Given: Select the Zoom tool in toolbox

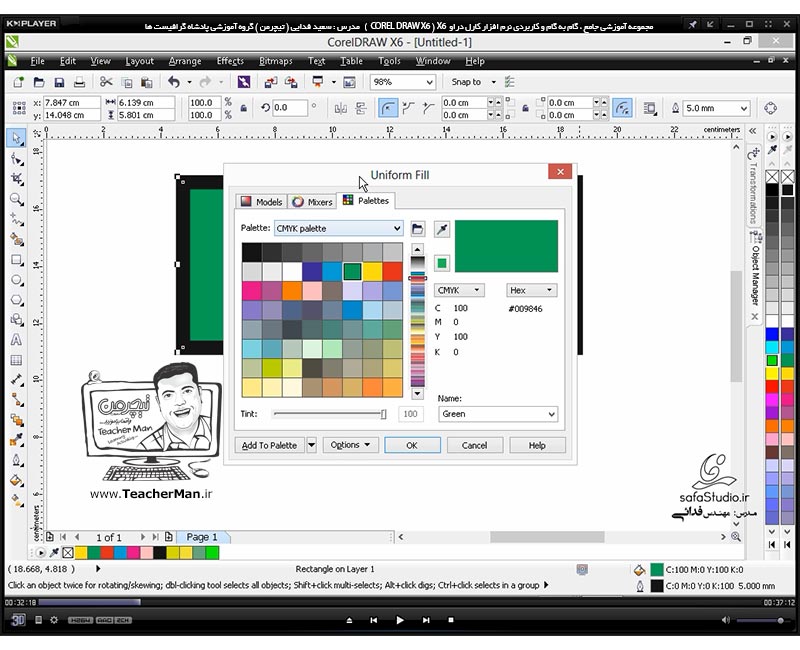Looking at the screenshot, I should click(16, 199).
